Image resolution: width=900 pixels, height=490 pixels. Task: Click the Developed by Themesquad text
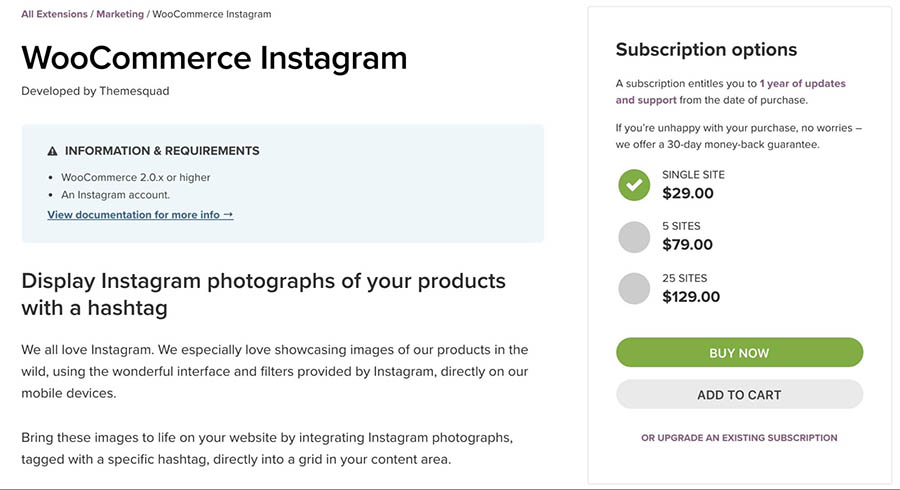pyautogui.click(x=95, y=91)
